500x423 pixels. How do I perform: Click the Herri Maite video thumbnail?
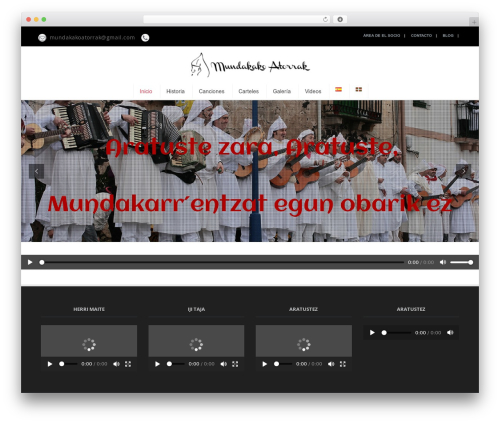click(89, 341)
